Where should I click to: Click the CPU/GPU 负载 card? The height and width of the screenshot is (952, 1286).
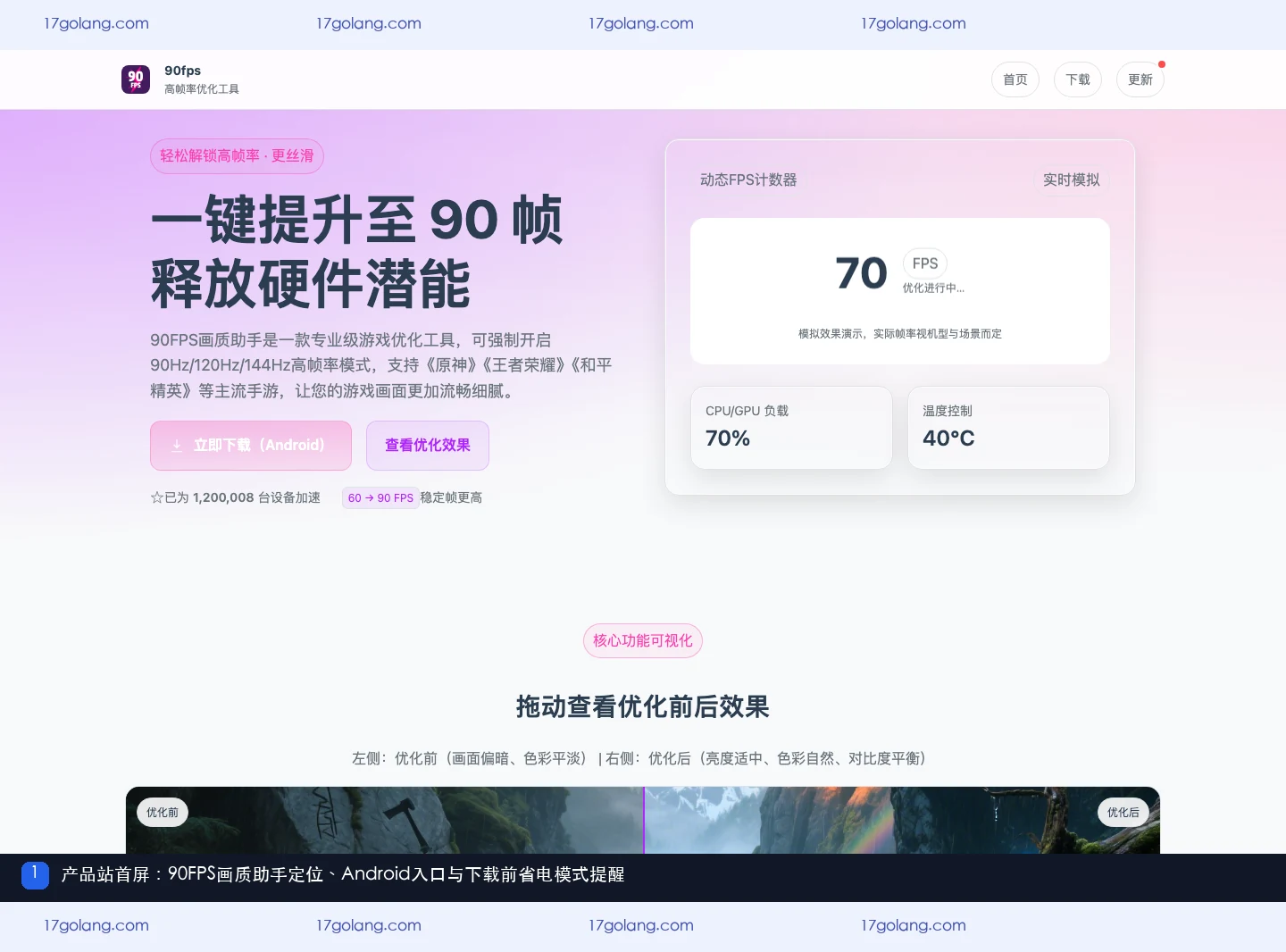[x=791, y=428]
